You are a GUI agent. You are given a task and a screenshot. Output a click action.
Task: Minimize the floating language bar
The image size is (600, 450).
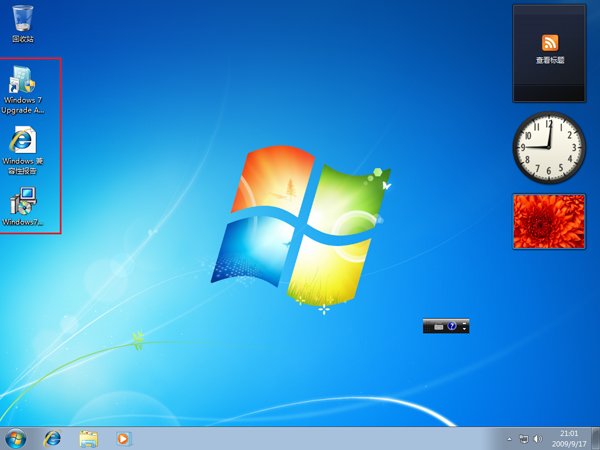(x=464, y=323)
